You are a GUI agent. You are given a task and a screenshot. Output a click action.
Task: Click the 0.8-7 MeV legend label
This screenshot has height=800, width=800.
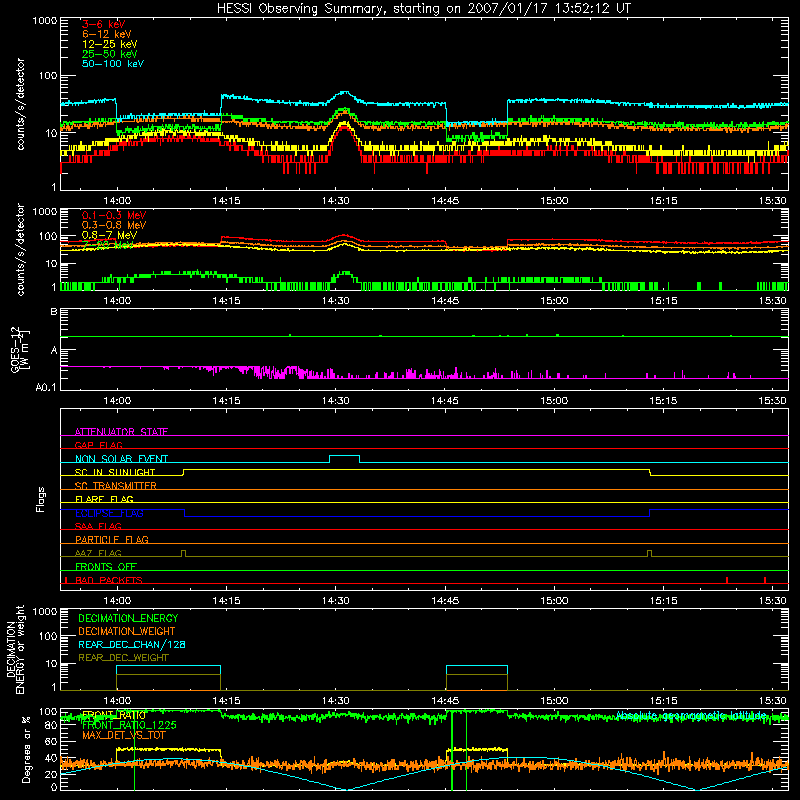pyautogui.click(x=109, y=235)
